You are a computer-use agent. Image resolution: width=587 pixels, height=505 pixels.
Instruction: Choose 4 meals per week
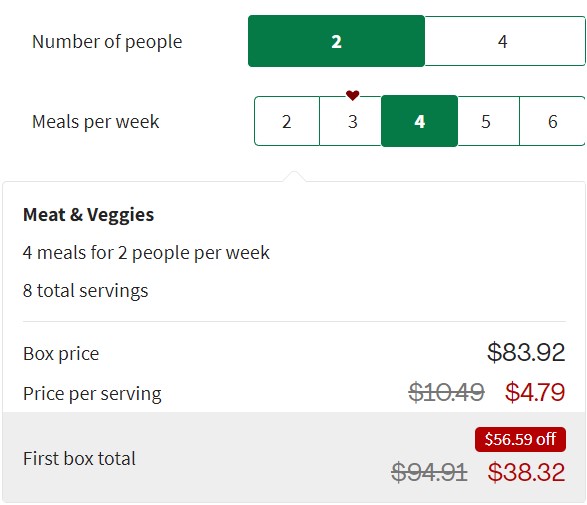click(419, 121)
